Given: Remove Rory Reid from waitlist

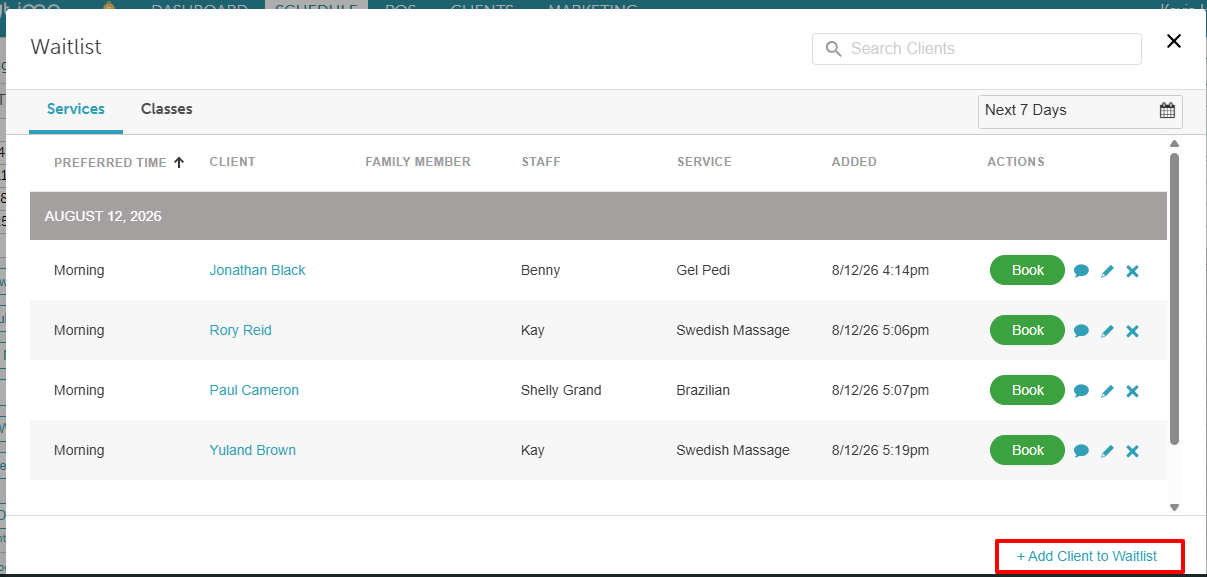Looking at the screenshot, I should click(x=1132, y=331).
